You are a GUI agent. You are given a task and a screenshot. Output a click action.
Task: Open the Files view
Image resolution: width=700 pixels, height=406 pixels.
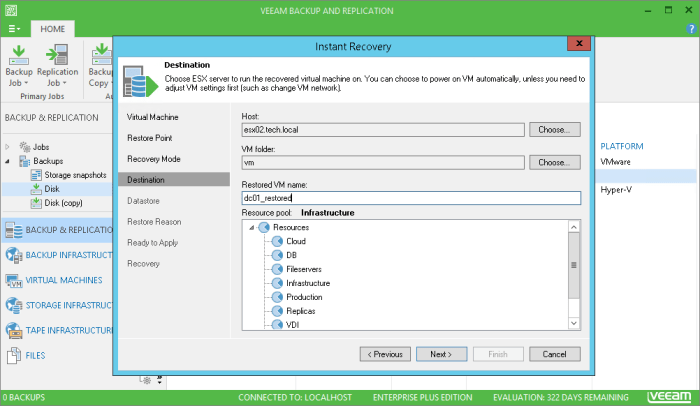click(x=58, y=356)
